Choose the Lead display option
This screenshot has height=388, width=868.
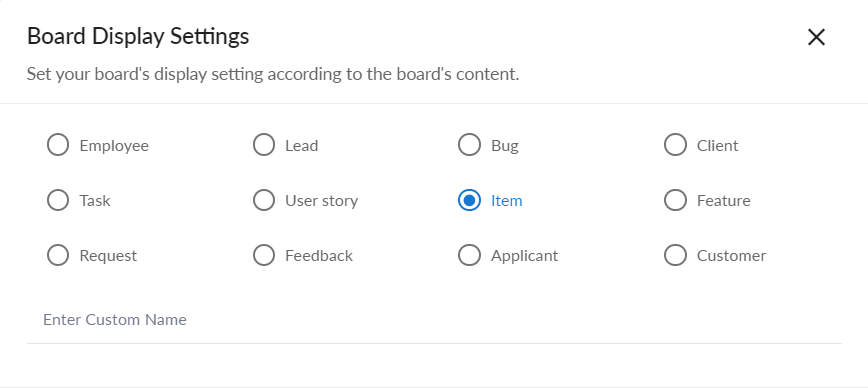pos(264,145)
